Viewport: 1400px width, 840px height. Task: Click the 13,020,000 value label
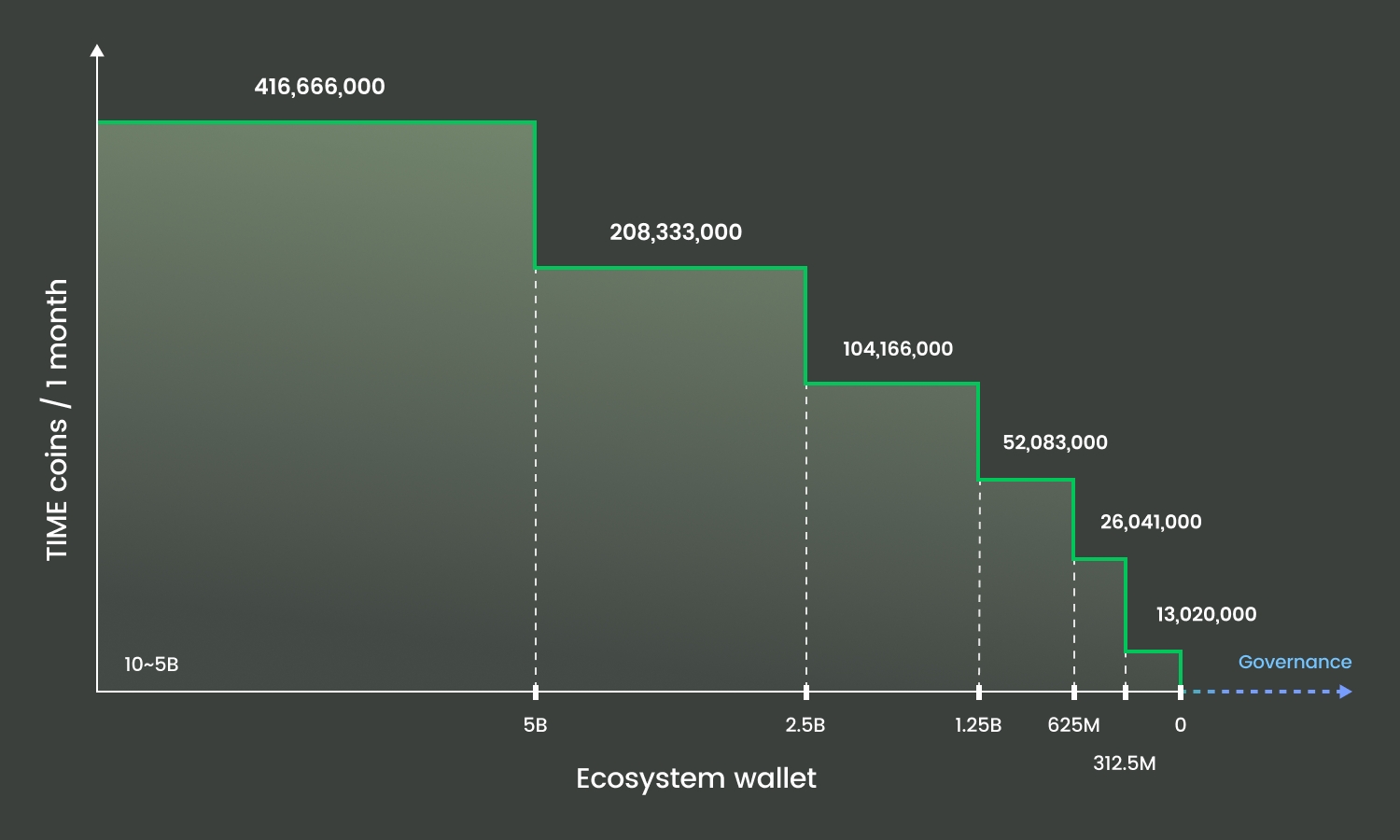coord(1206,614)
